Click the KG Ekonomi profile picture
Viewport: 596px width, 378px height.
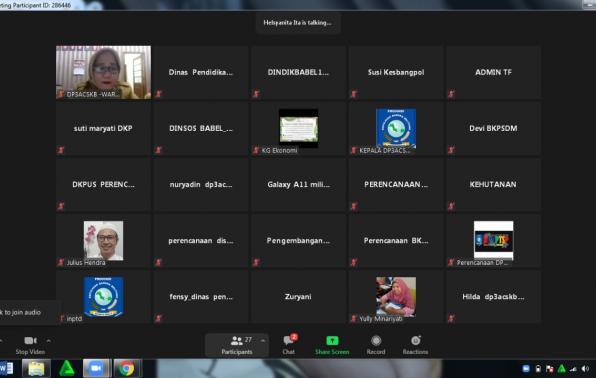(299, 129)
